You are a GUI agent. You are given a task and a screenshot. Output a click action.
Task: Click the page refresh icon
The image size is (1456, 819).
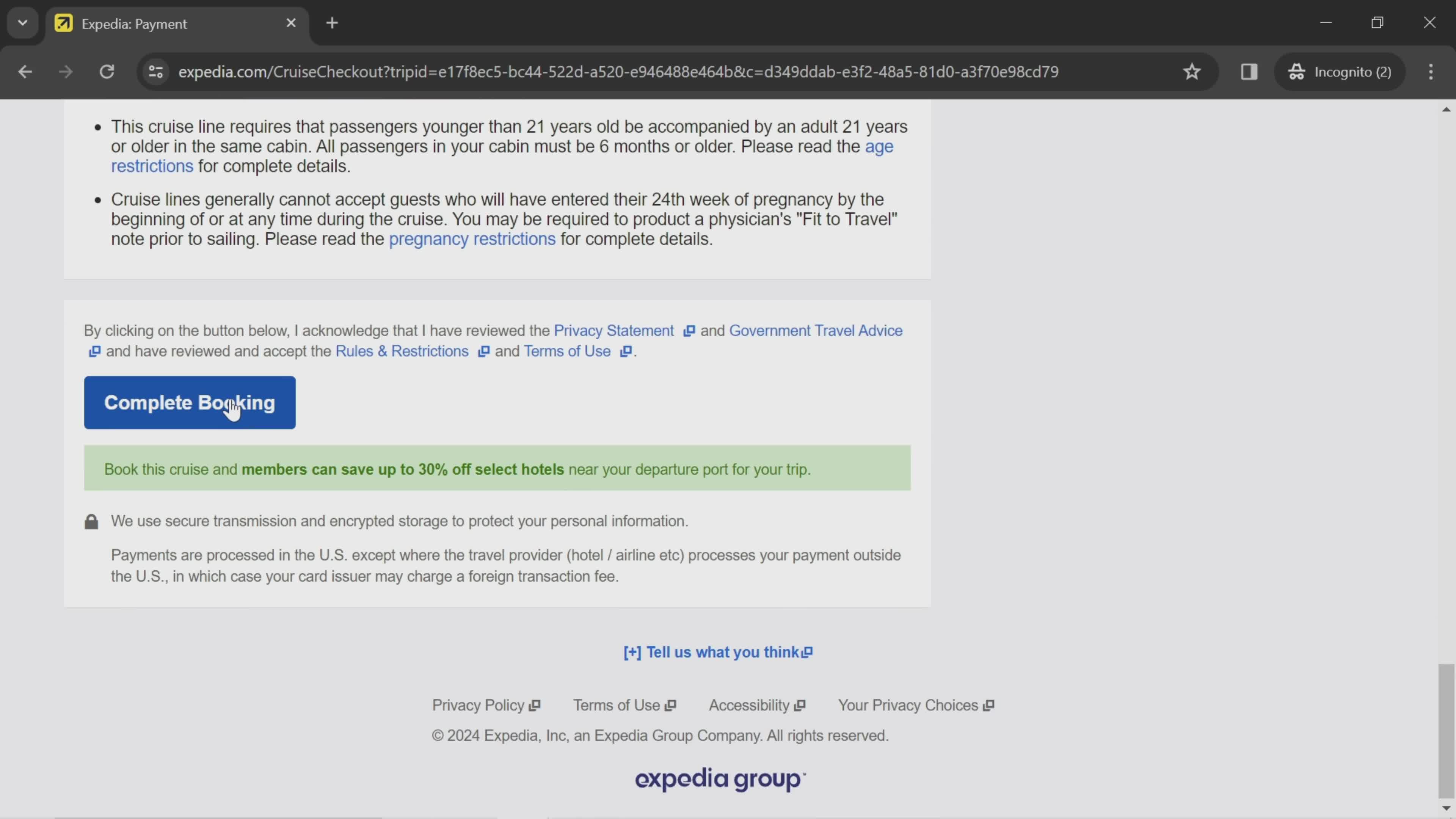[106, 71]
